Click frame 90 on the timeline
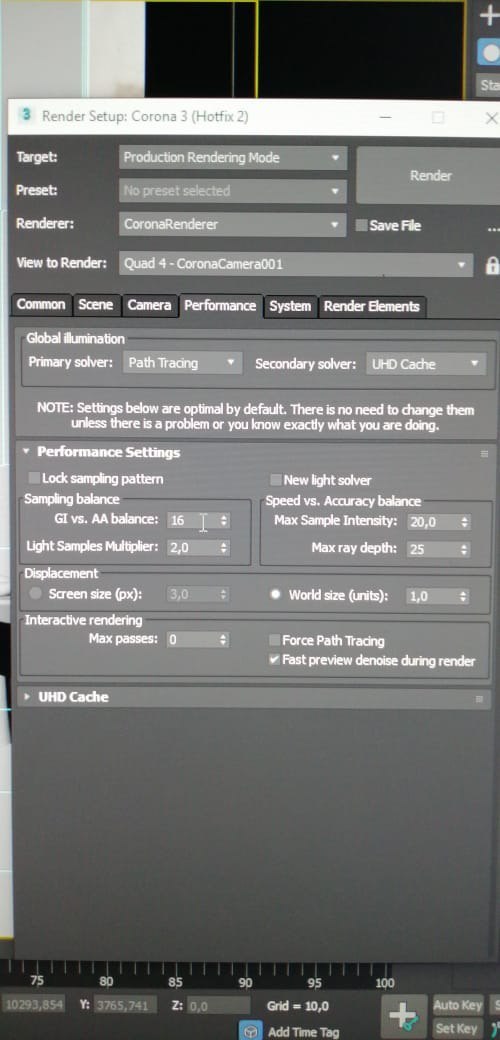 tap(245, 982)
